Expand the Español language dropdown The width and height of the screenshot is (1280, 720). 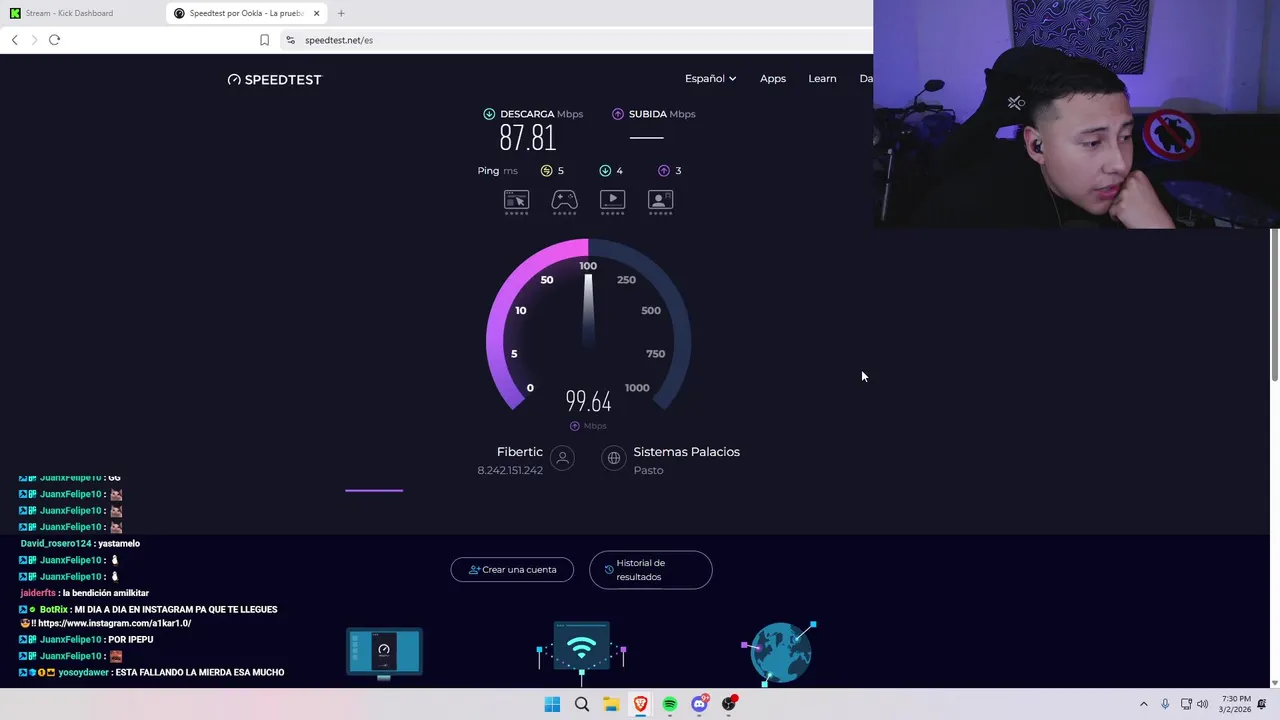pyautogui.click(x=710, y=78)
